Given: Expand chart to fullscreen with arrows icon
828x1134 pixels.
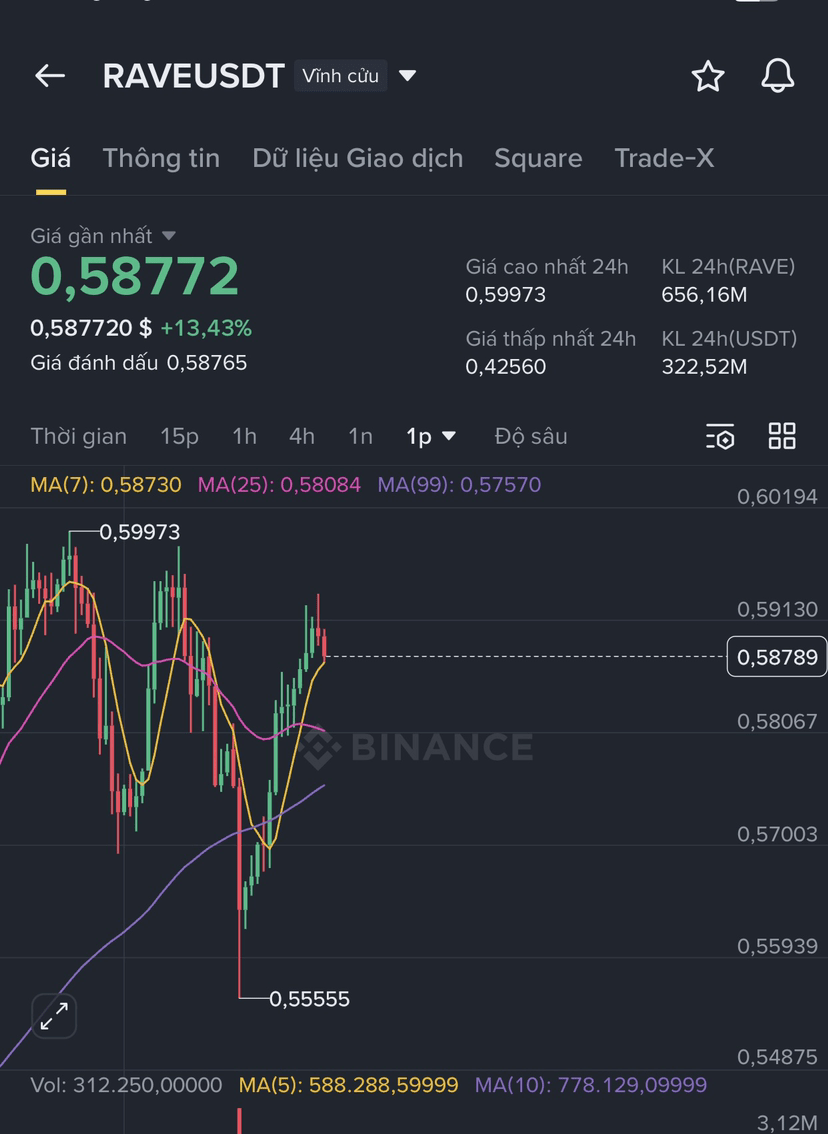Looking at the screenshot, I should click(54, 1016).
